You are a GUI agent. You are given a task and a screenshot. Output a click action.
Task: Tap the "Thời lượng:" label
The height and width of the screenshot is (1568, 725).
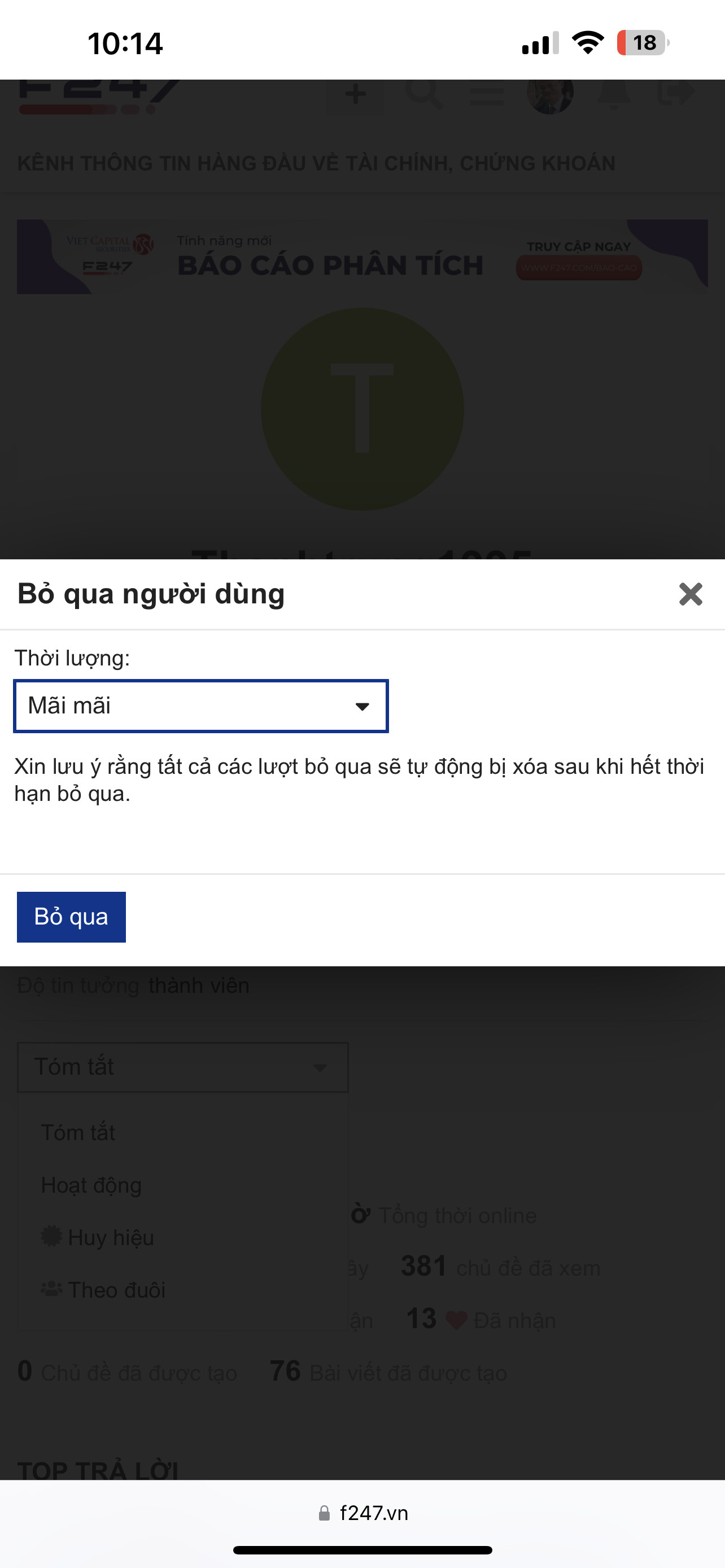[72, 658]
